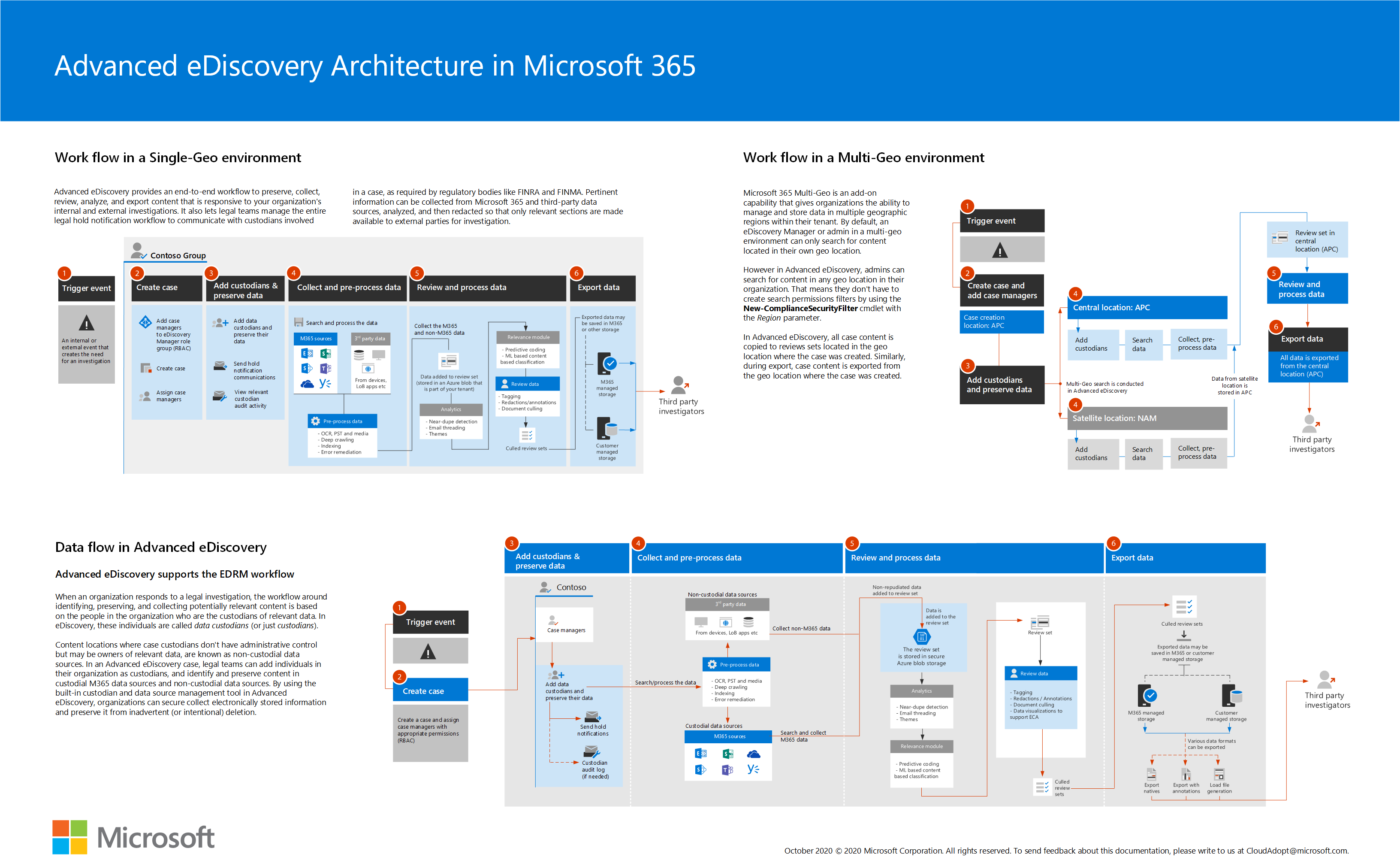The height and width of the screenshot is (860, 1400).
Task: Click the Contoso Group person icon
Action: (x=138, y=251)
